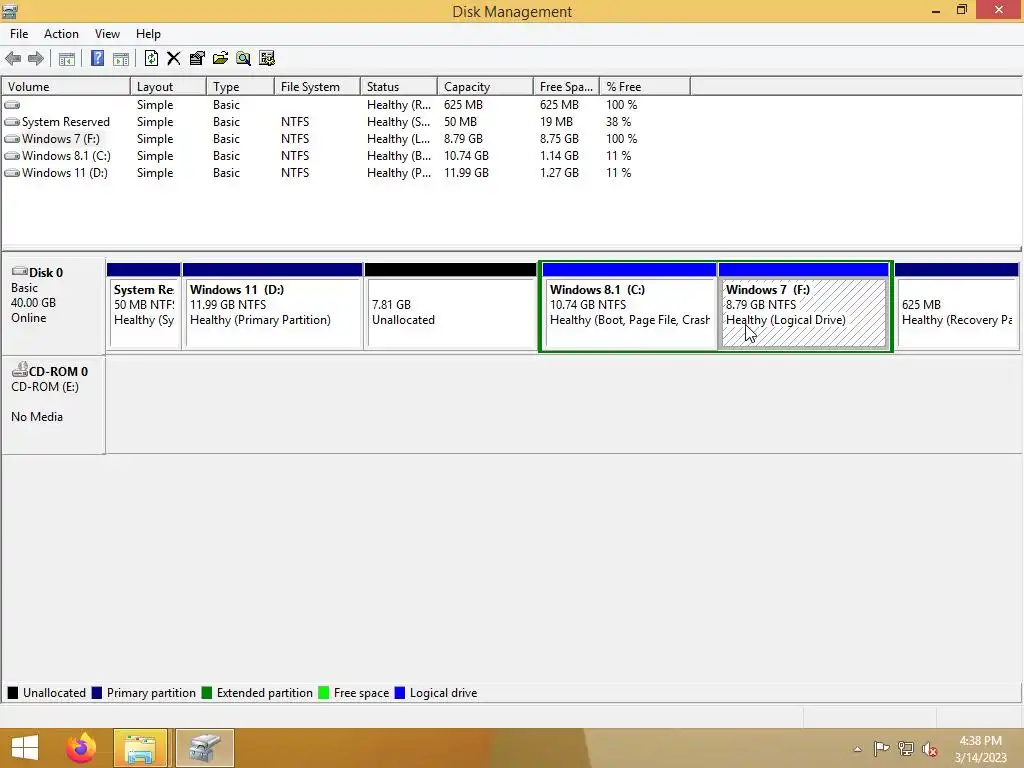Open the Action menu

click(x=61, y=34)
